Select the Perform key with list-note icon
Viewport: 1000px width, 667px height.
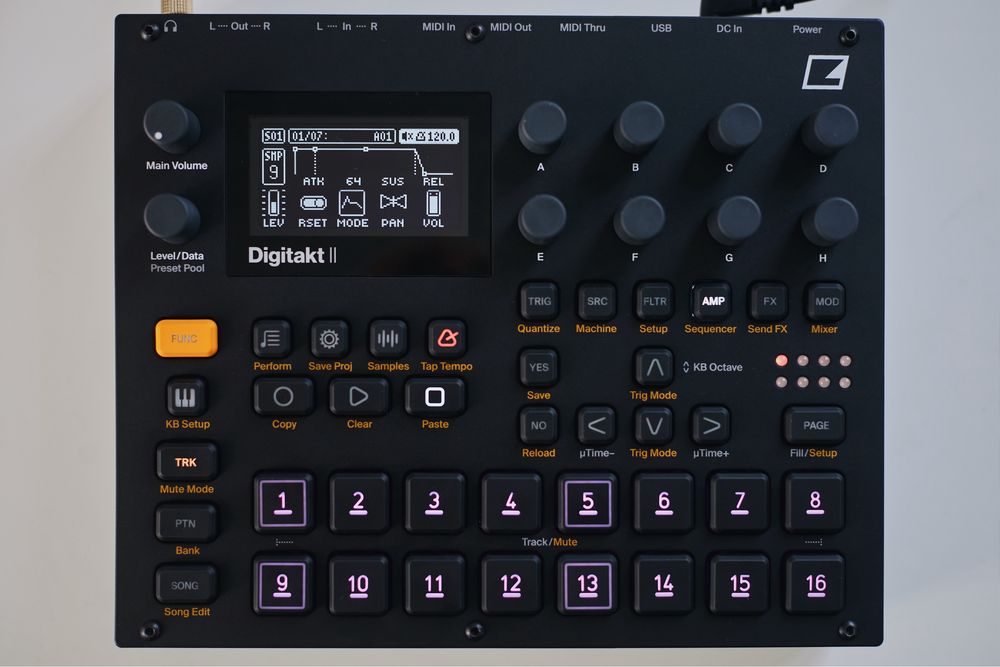(272, 338)
